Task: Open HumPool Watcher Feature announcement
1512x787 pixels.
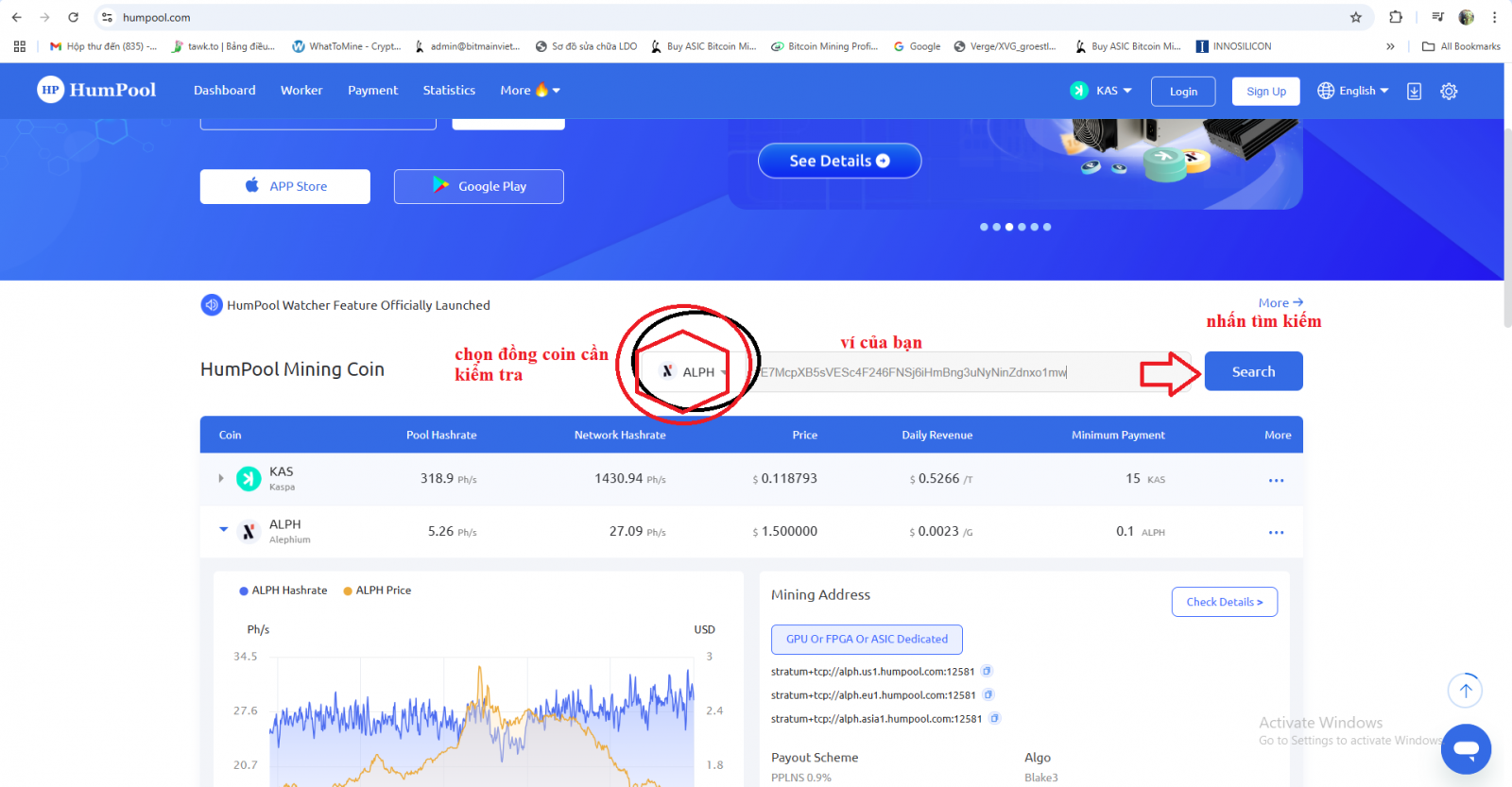Action: pos(358,305)
